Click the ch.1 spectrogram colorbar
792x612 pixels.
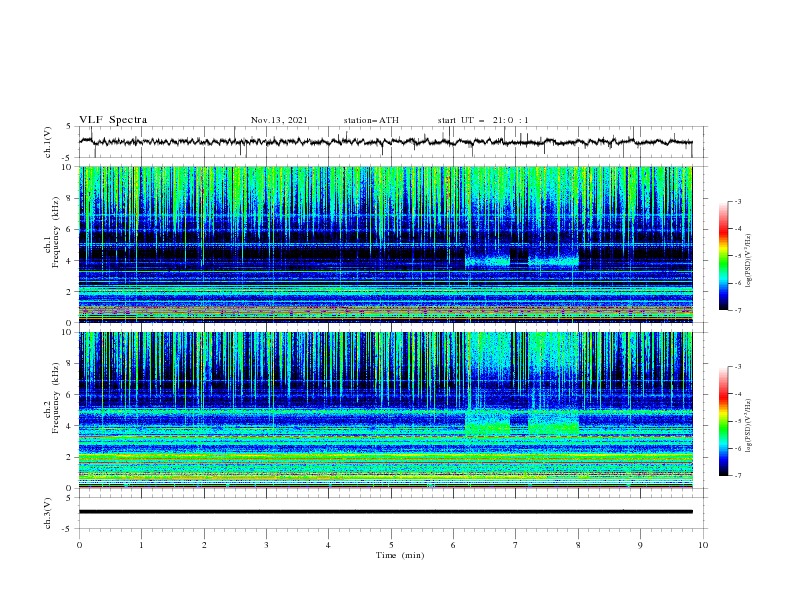pyautogui.click(x=723, y=256)
